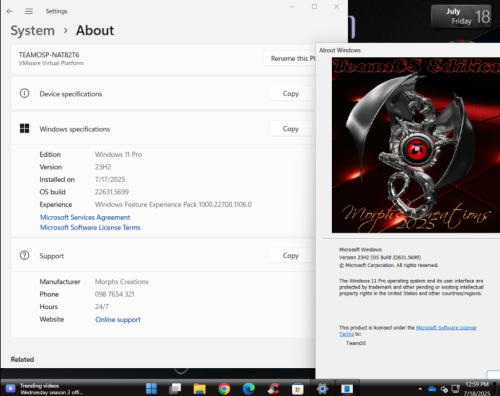
Task: Switch to Settings gear taskbar icon
Action: coord(322,388)
